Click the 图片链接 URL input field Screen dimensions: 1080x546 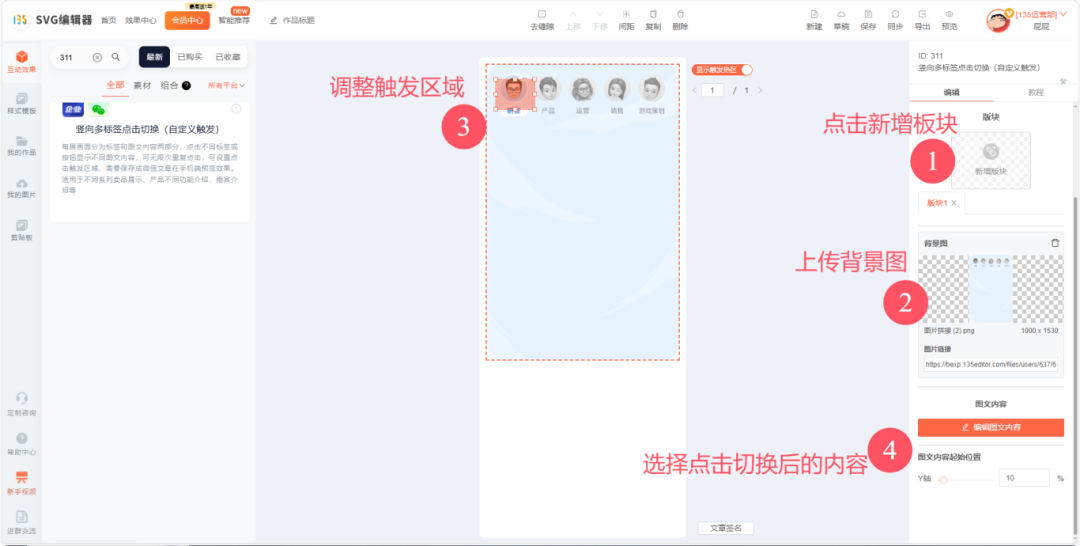click(x=990, y=364)
